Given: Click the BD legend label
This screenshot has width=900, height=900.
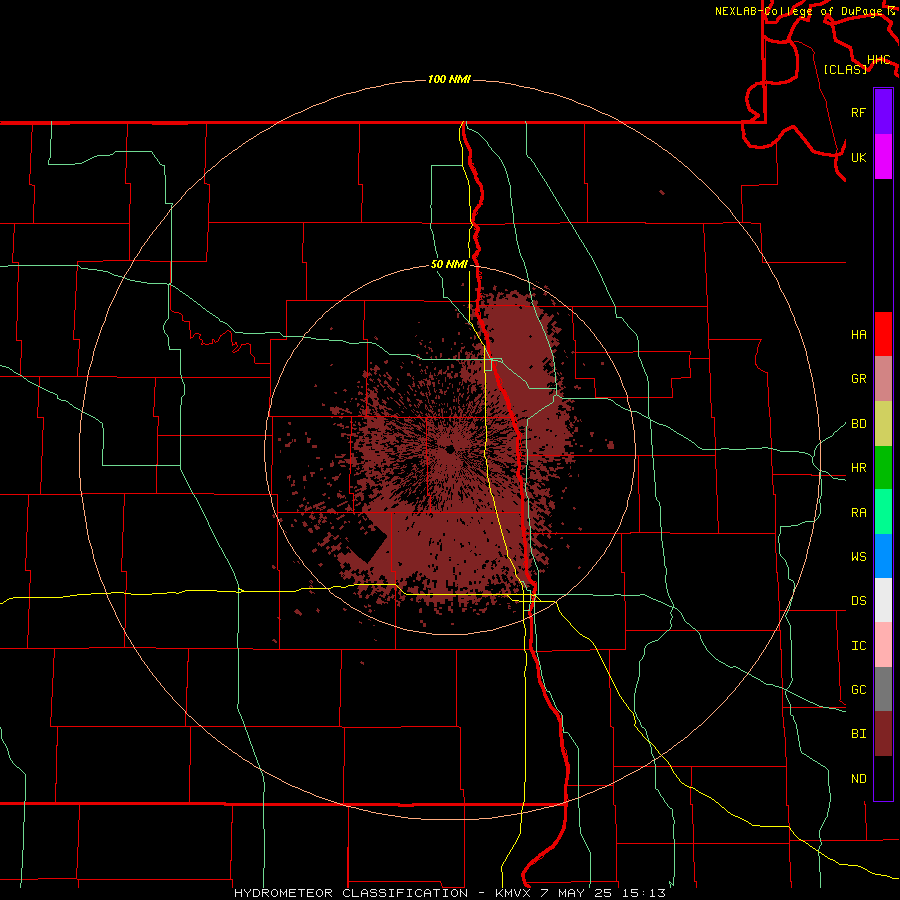Looking at the screenshot, I should pyautogui.click(x=859, y=424).
